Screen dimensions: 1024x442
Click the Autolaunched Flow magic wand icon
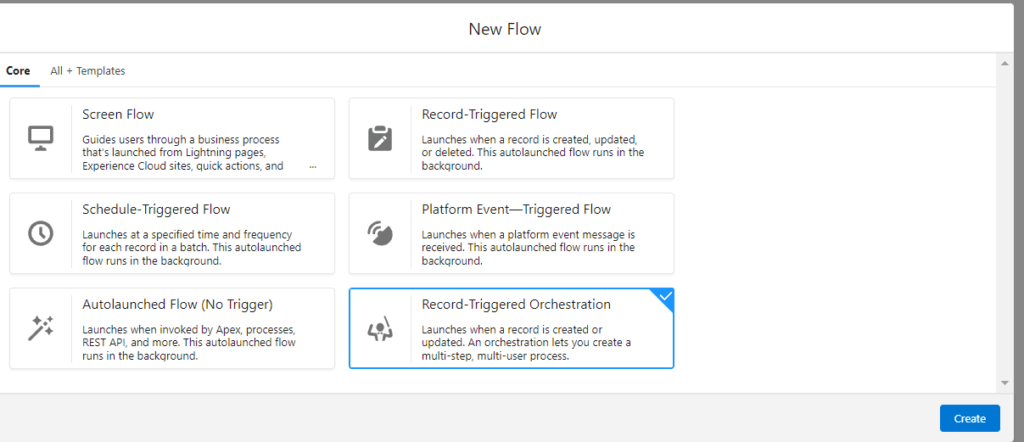point(40,328)
